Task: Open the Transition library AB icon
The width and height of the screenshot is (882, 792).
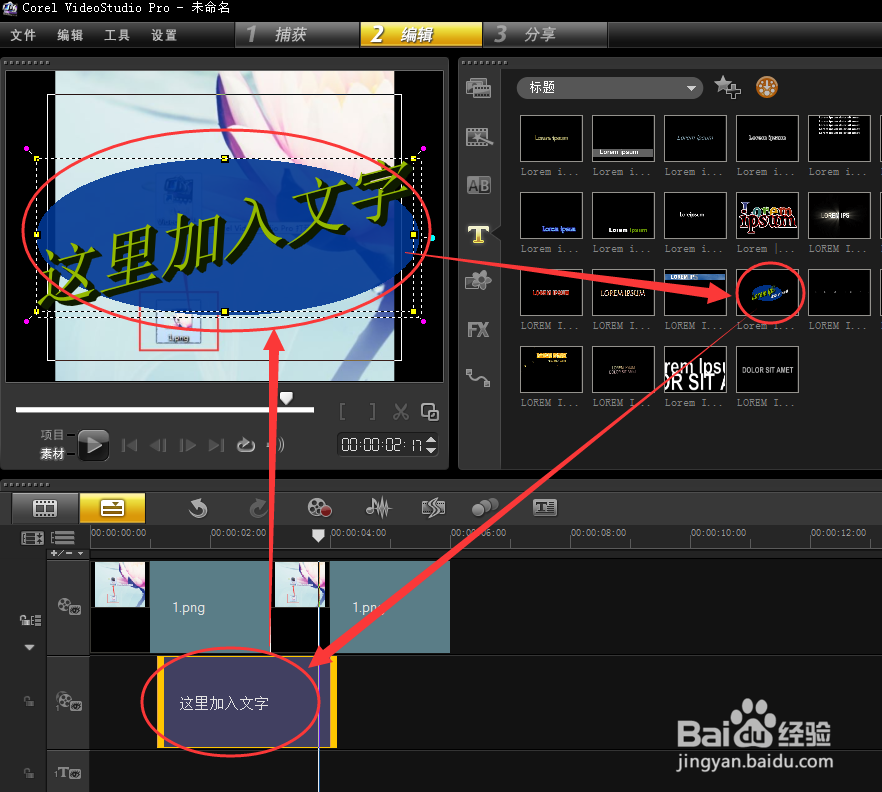Action: [478, 185]
